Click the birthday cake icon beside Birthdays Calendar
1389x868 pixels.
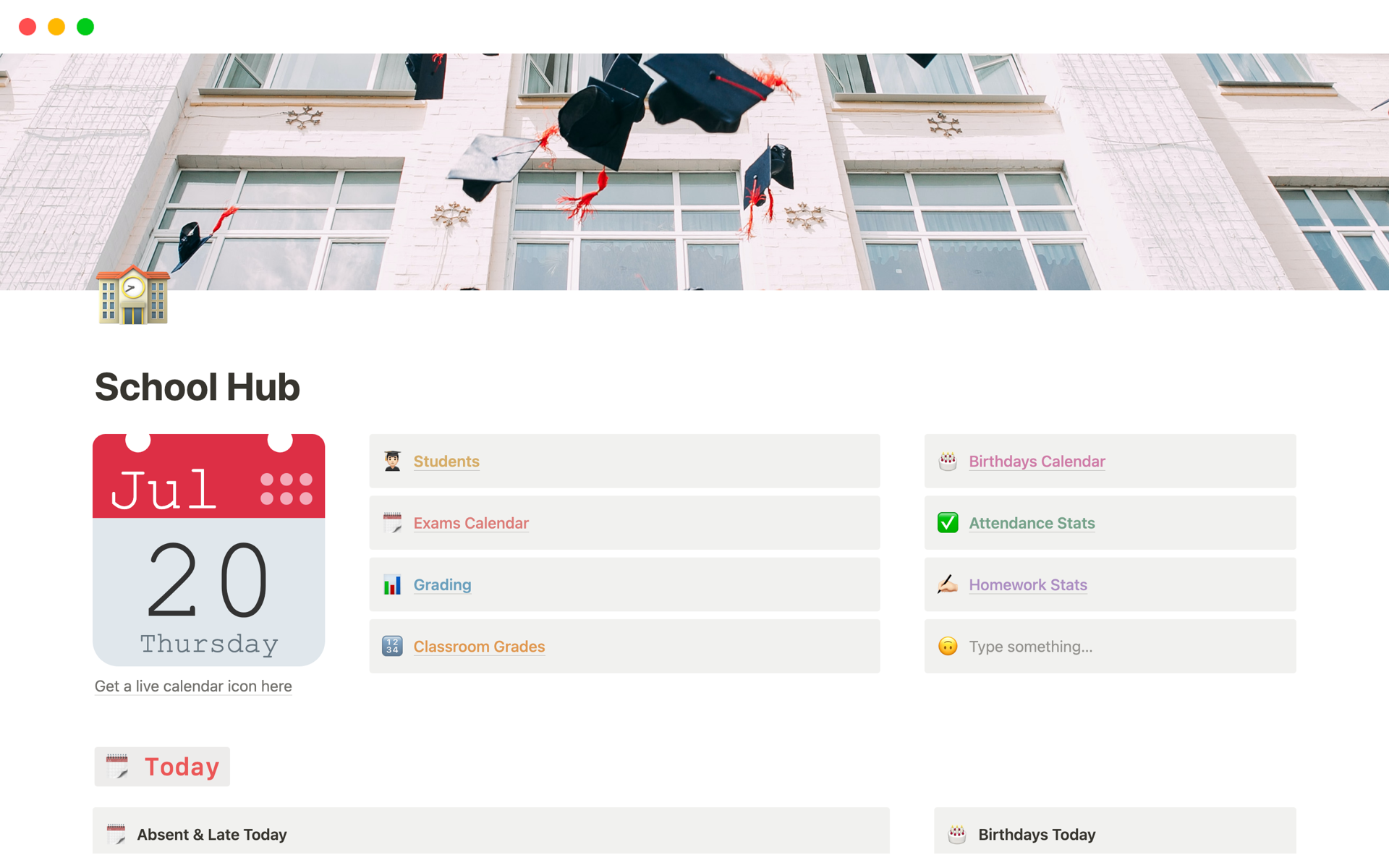[948, 461]
